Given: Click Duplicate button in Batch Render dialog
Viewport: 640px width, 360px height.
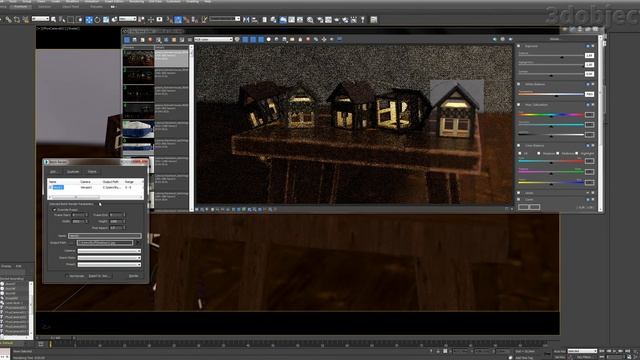Looking at the screenshot, I should point(73,172).
